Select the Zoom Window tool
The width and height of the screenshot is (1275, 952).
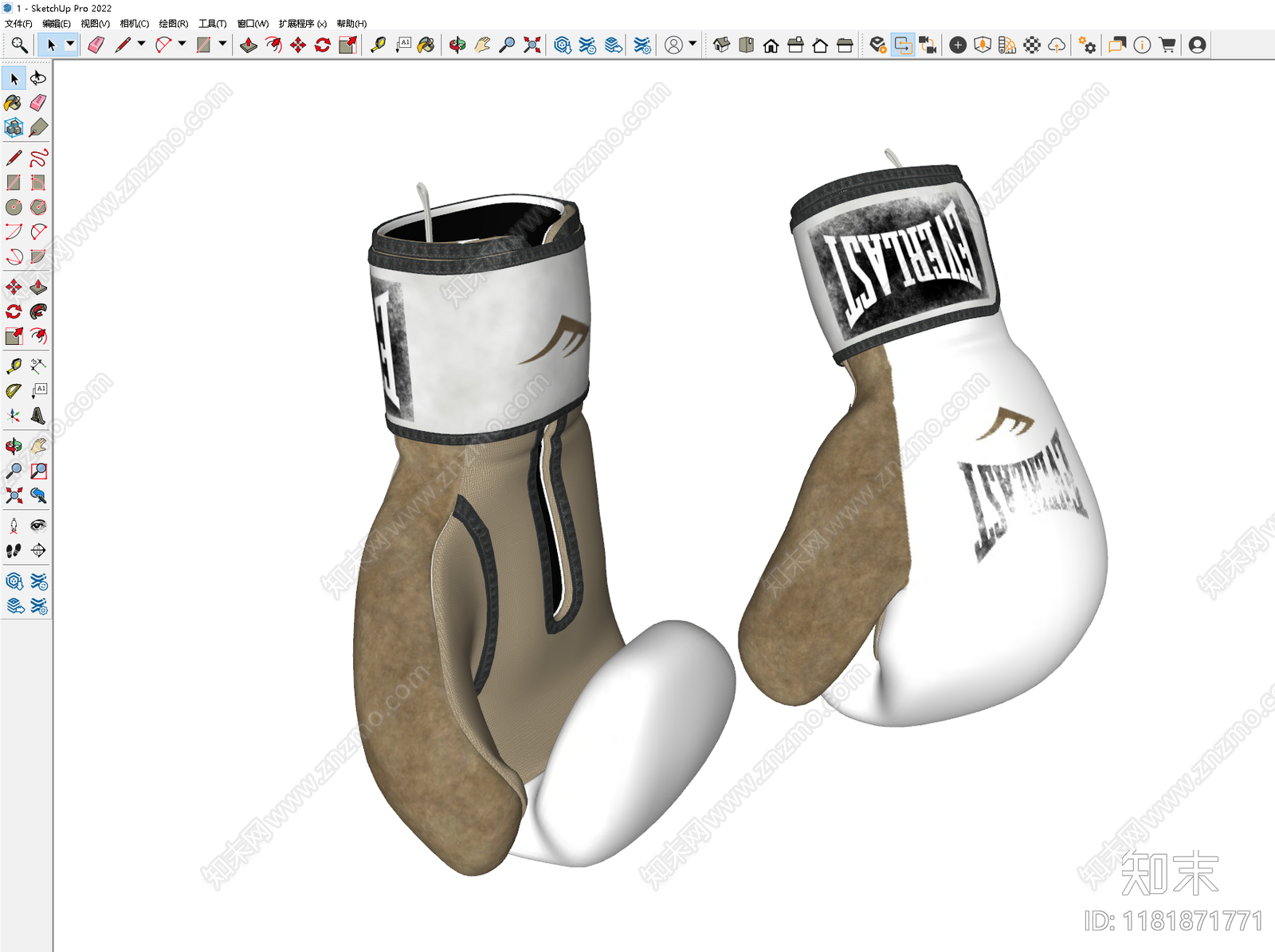click(38, 471)
